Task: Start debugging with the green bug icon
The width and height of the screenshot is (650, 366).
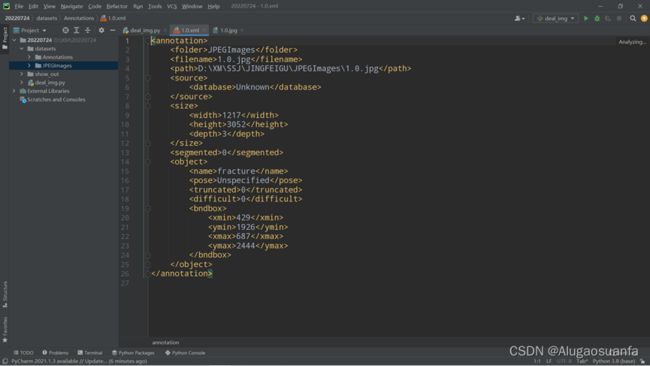Action: (597, 18)
